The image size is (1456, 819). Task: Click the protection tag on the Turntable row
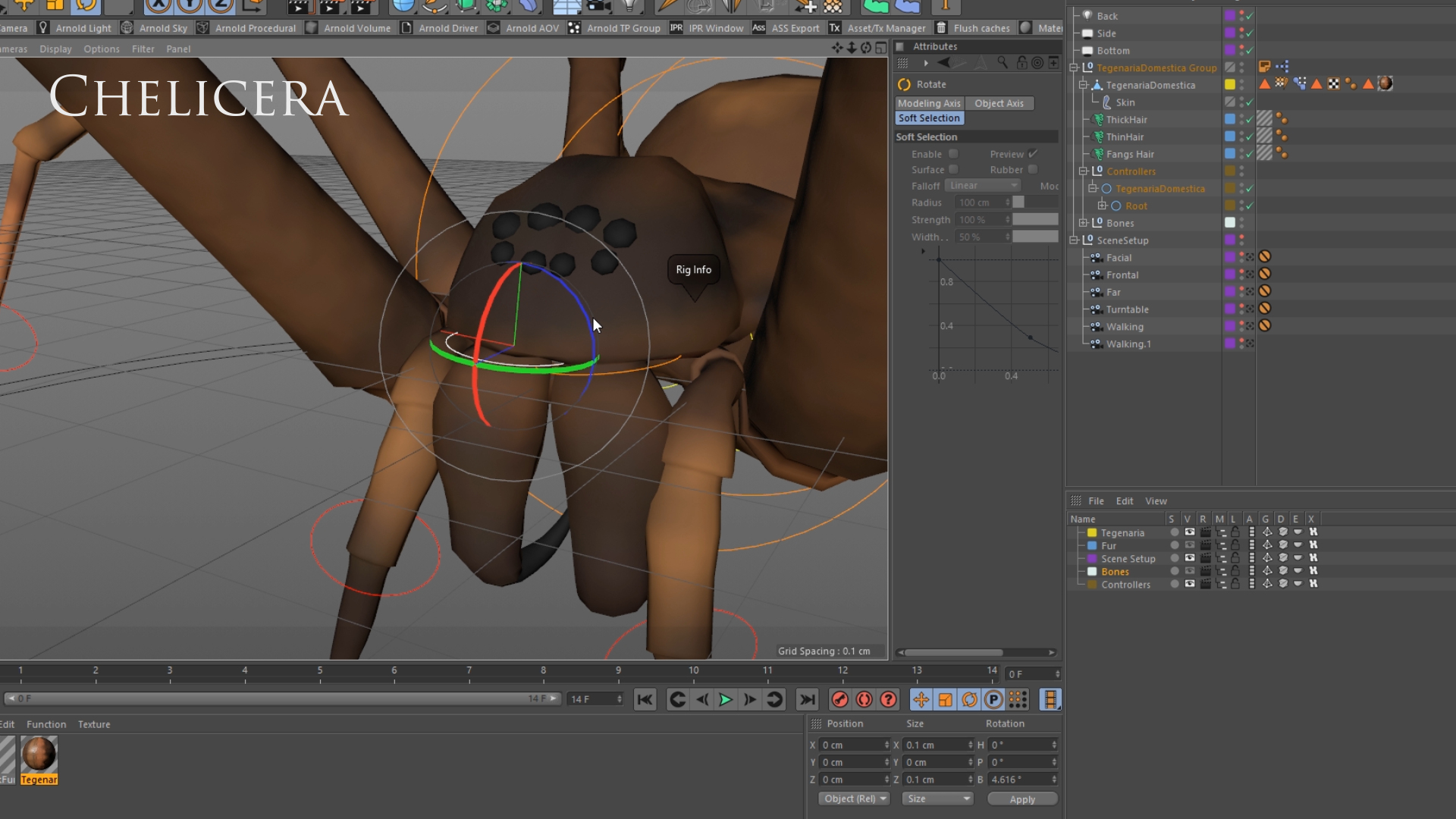click(1265, 309)
